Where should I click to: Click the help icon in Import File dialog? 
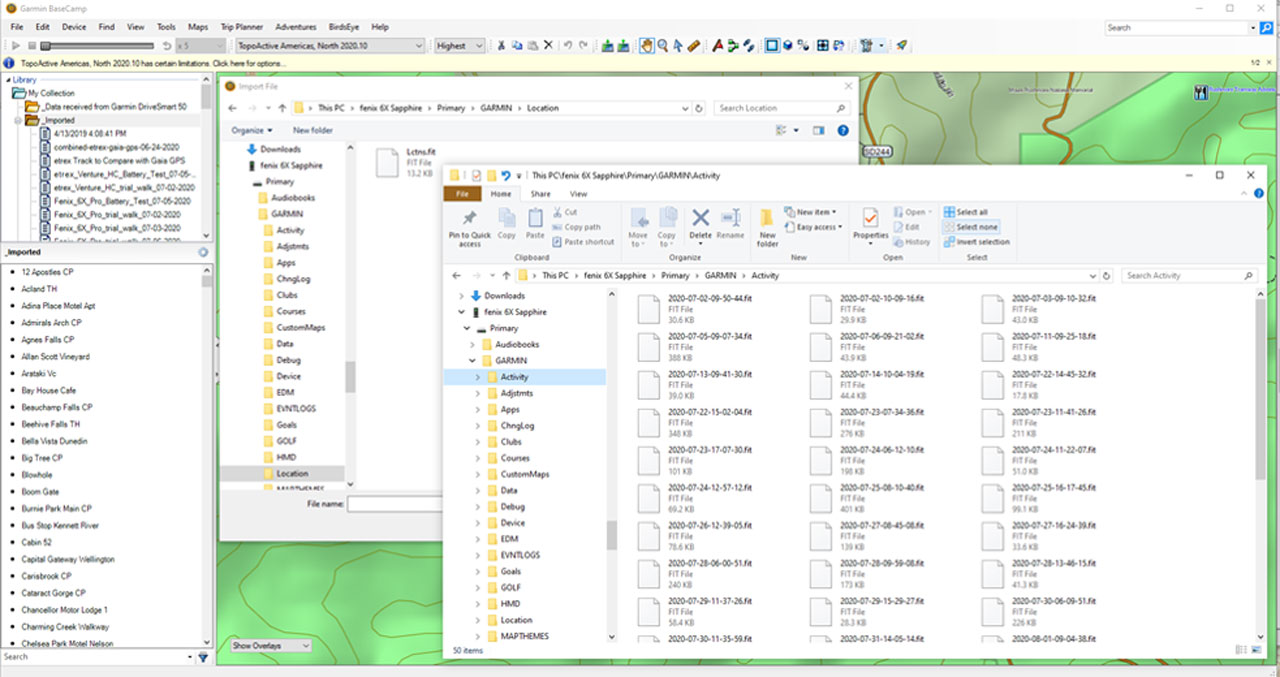point(843,130)
